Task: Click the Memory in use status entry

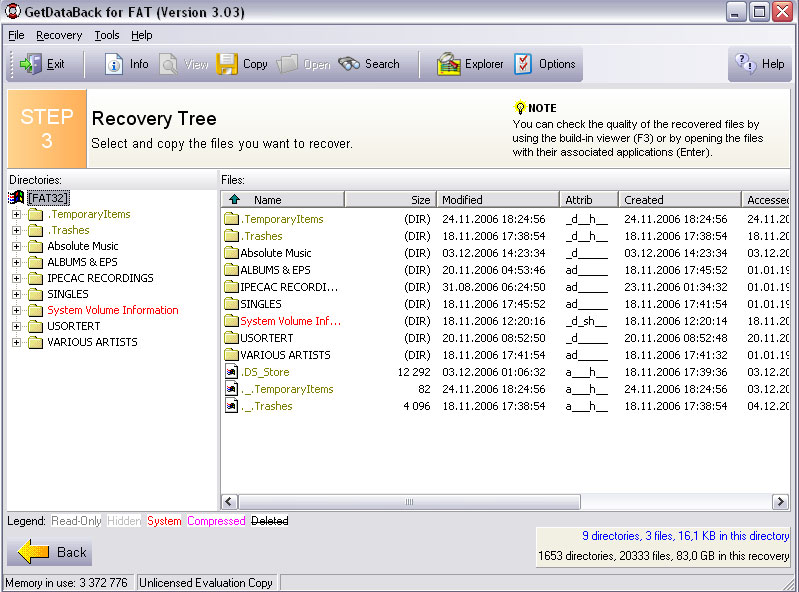Action: coord(66,582)
